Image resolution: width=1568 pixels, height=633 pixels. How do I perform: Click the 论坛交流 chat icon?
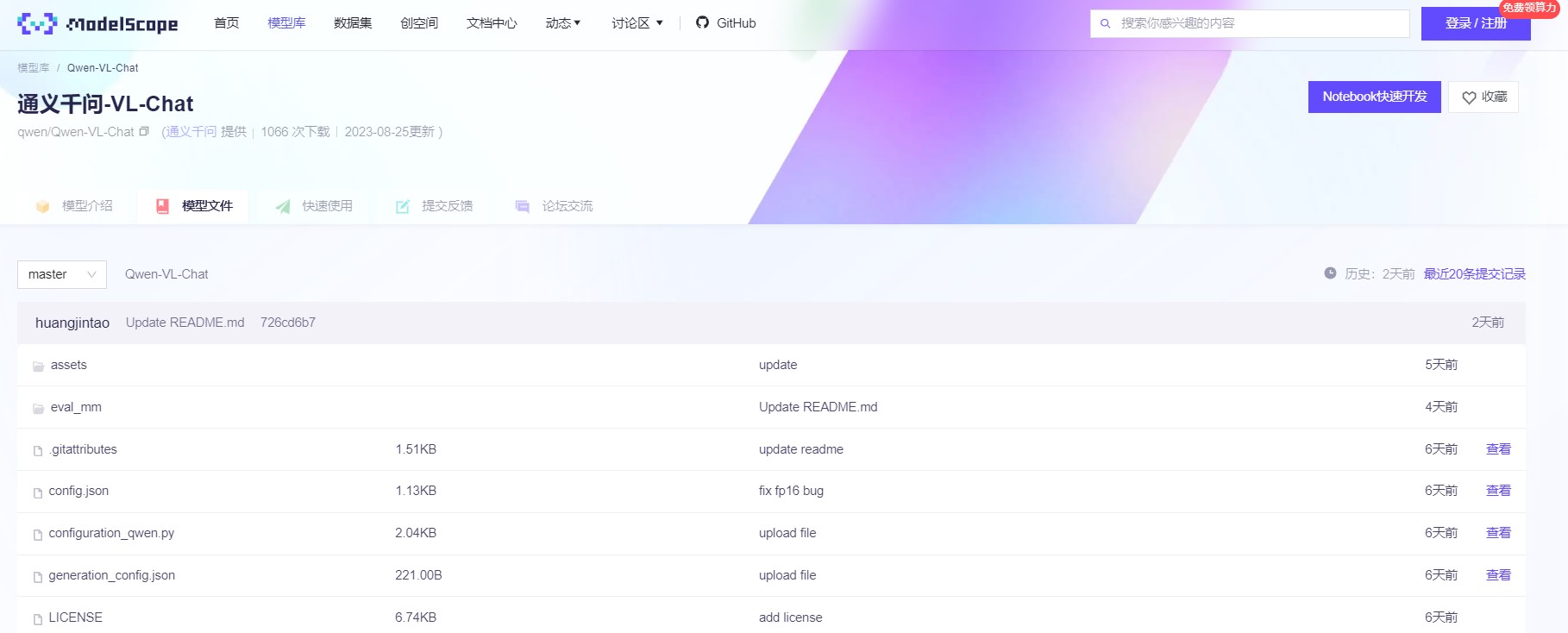click(522, 206)
